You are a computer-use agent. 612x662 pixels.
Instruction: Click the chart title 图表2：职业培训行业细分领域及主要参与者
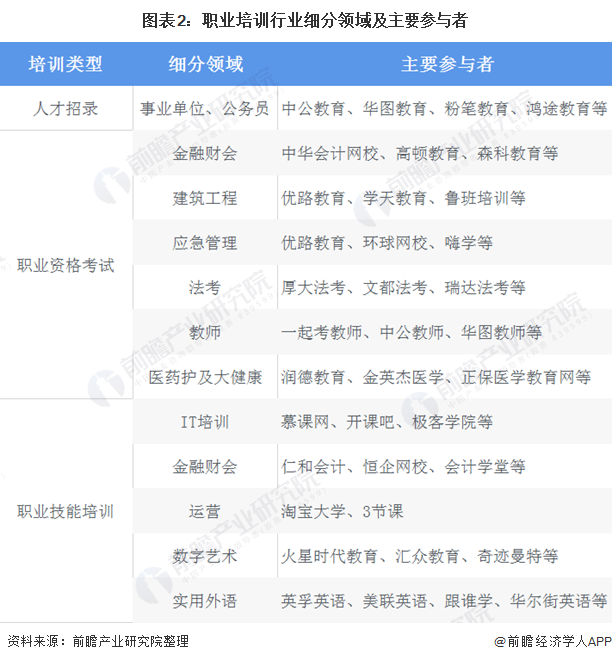[305, 20]
